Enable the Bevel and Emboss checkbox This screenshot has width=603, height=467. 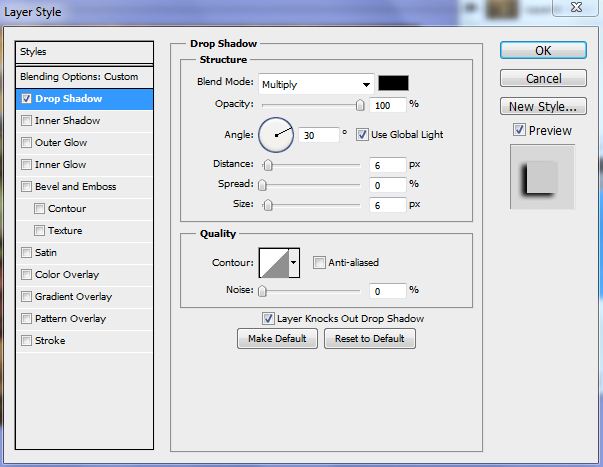pyautogui.click(x=26, y=187)
